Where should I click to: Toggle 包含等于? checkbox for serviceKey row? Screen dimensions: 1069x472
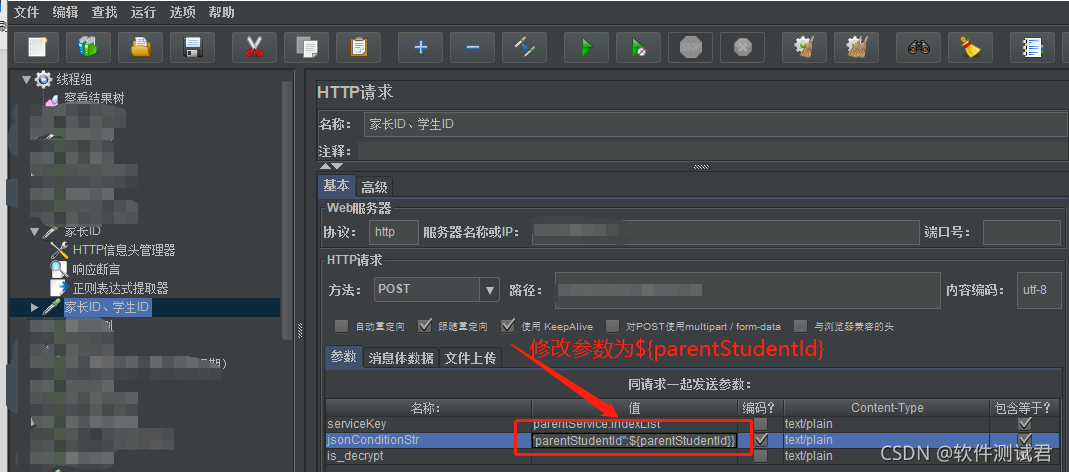(x=1025, y=424)
